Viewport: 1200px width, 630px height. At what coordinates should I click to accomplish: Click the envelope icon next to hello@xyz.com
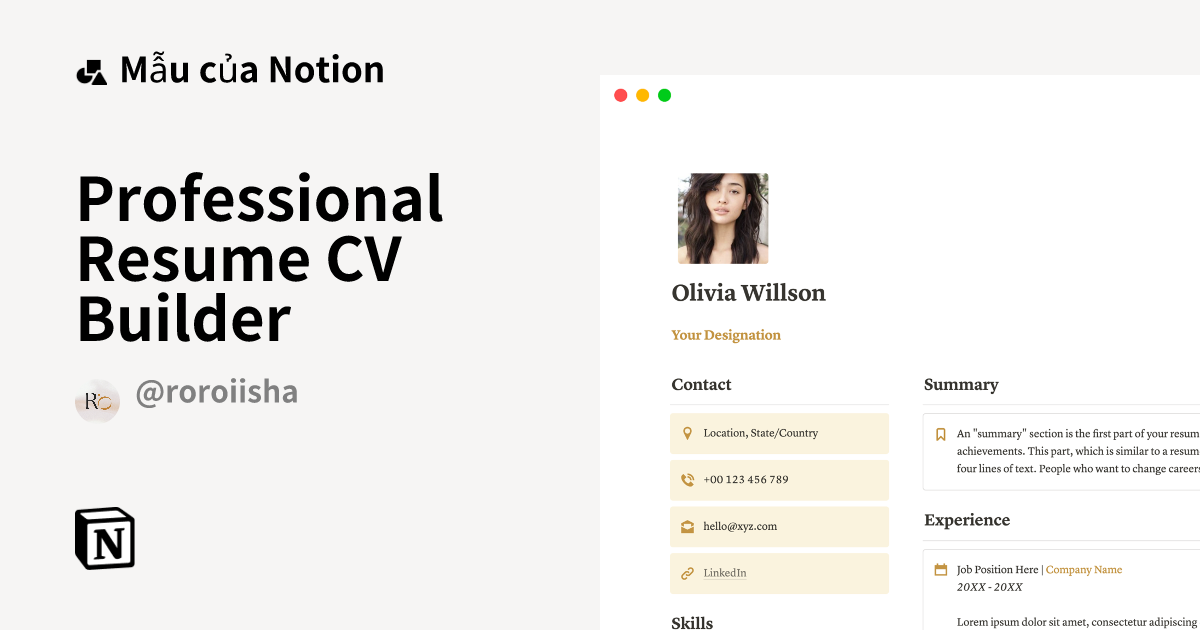tap(687, 525)
